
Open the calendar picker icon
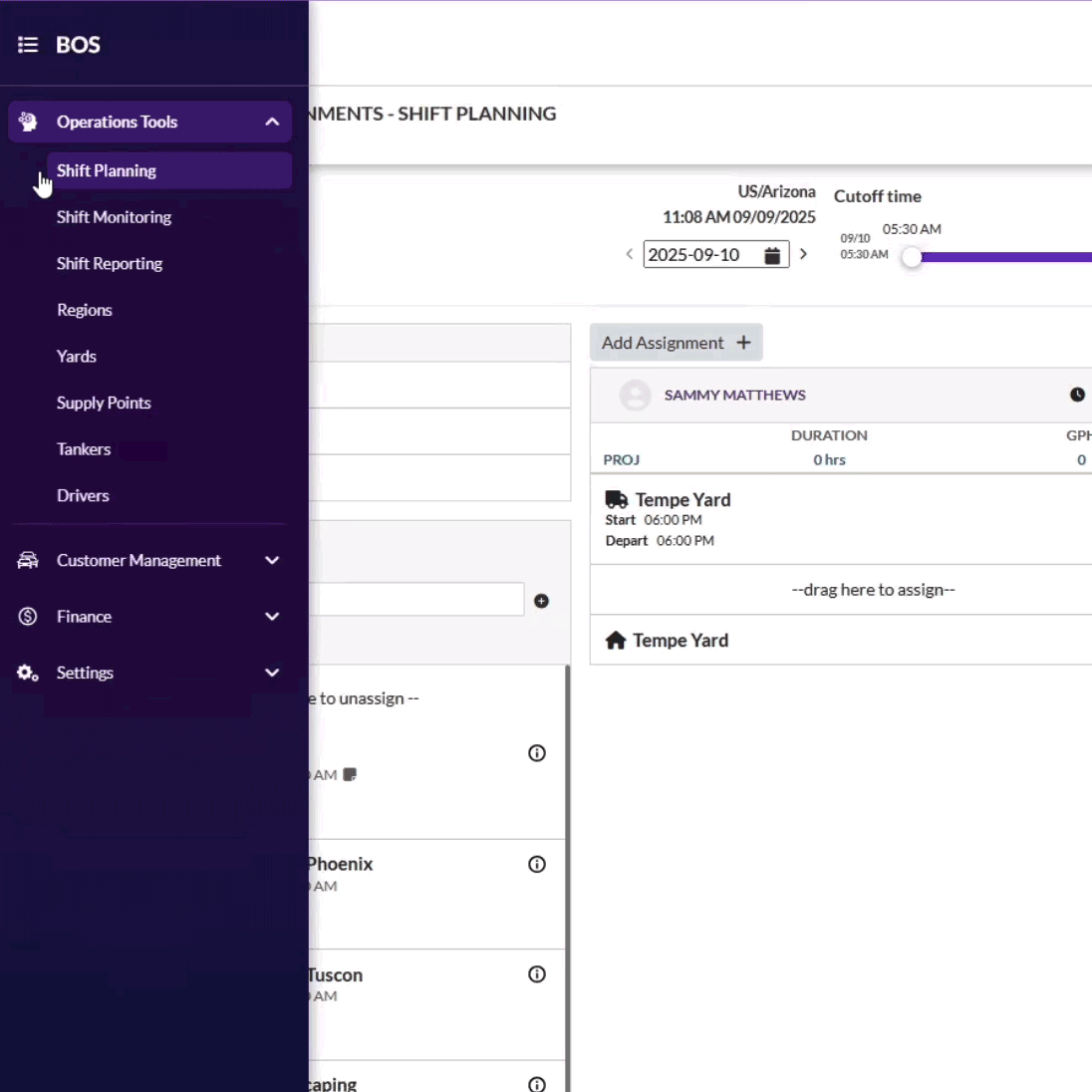(772, 256)
